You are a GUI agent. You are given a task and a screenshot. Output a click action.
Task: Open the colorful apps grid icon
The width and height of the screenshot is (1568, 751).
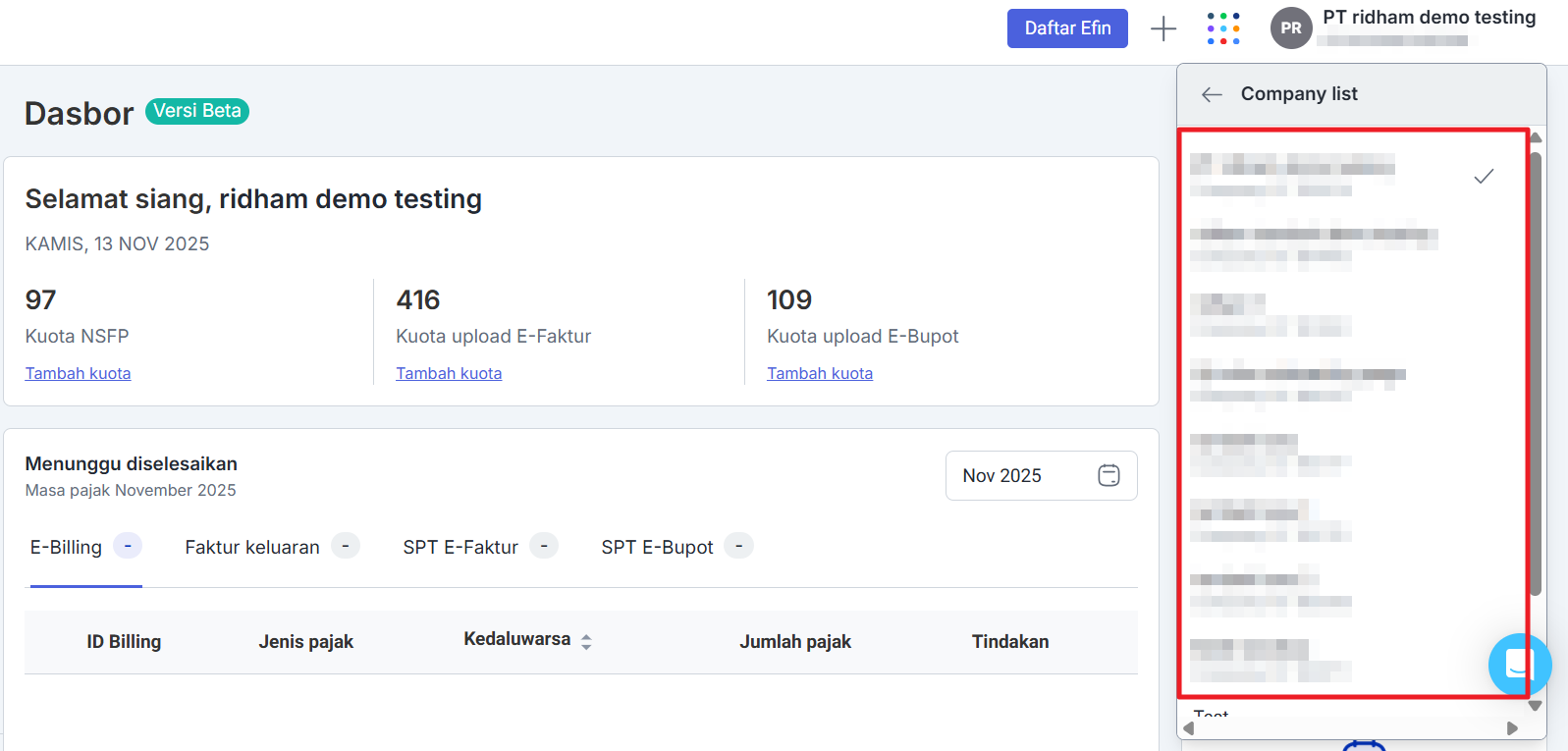point(1223,28)
